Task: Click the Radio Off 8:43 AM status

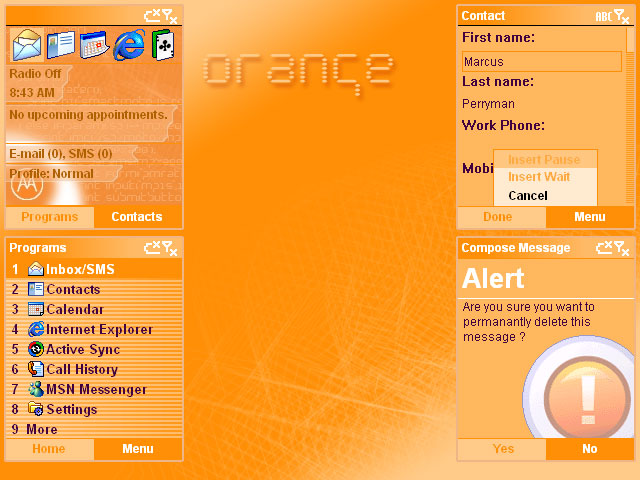Action: (37, 83)
